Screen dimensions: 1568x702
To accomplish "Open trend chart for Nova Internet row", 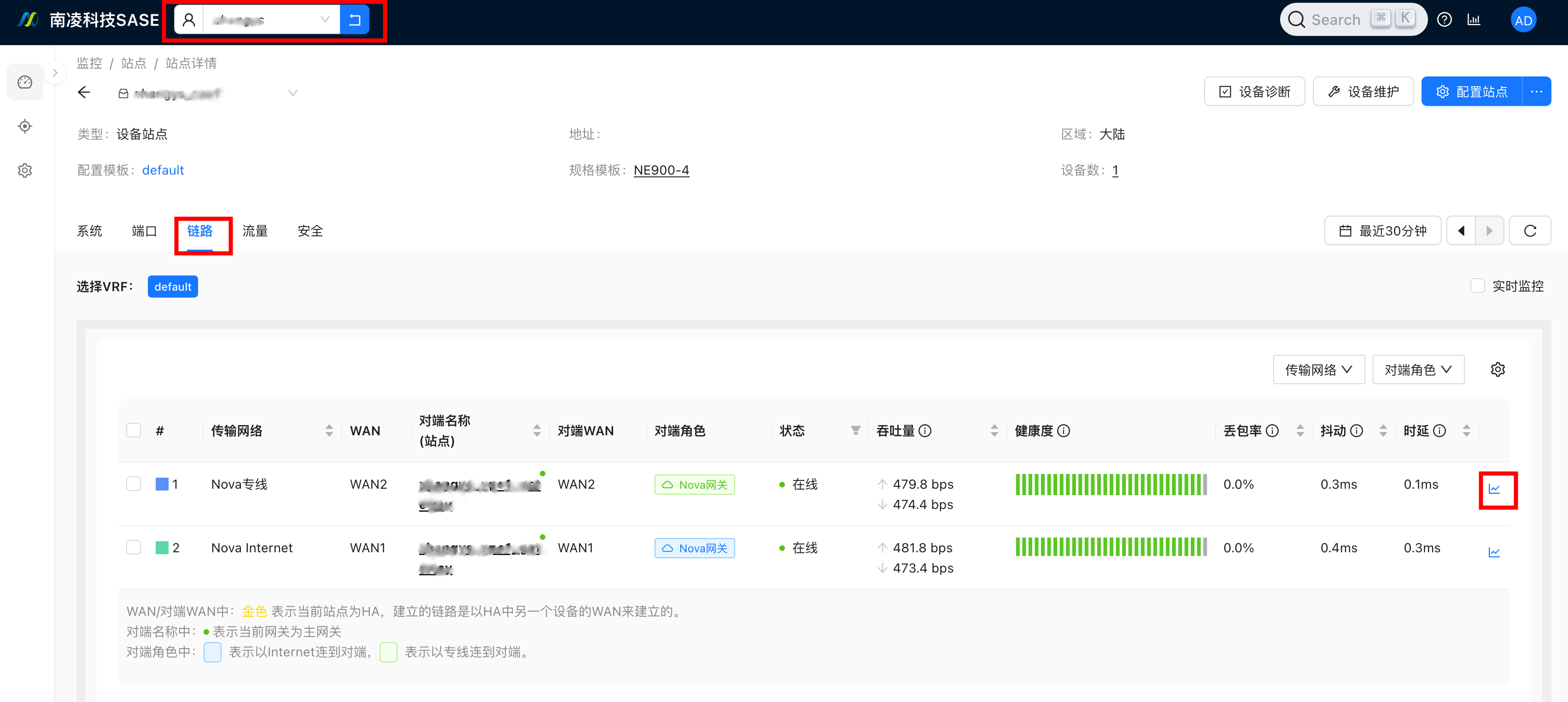I will 1494,552.
